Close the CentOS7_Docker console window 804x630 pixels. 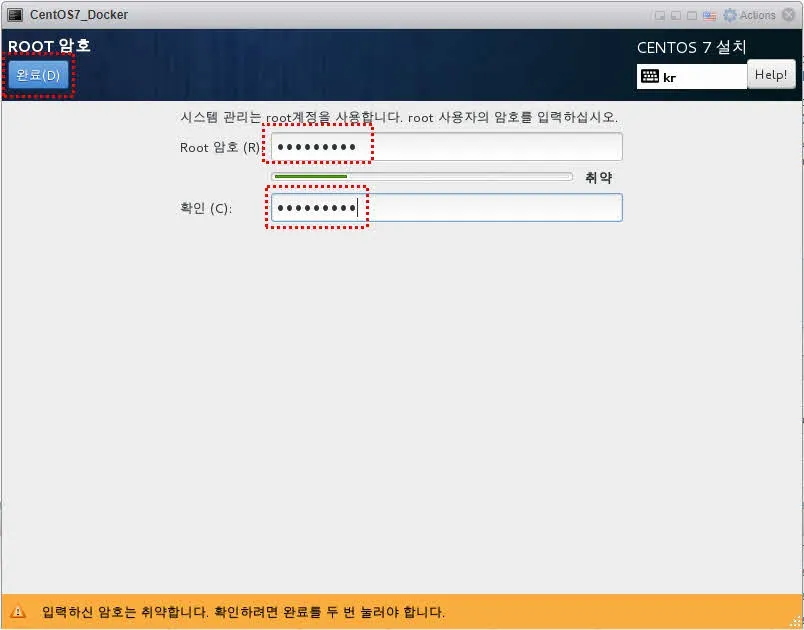point(790,15)
